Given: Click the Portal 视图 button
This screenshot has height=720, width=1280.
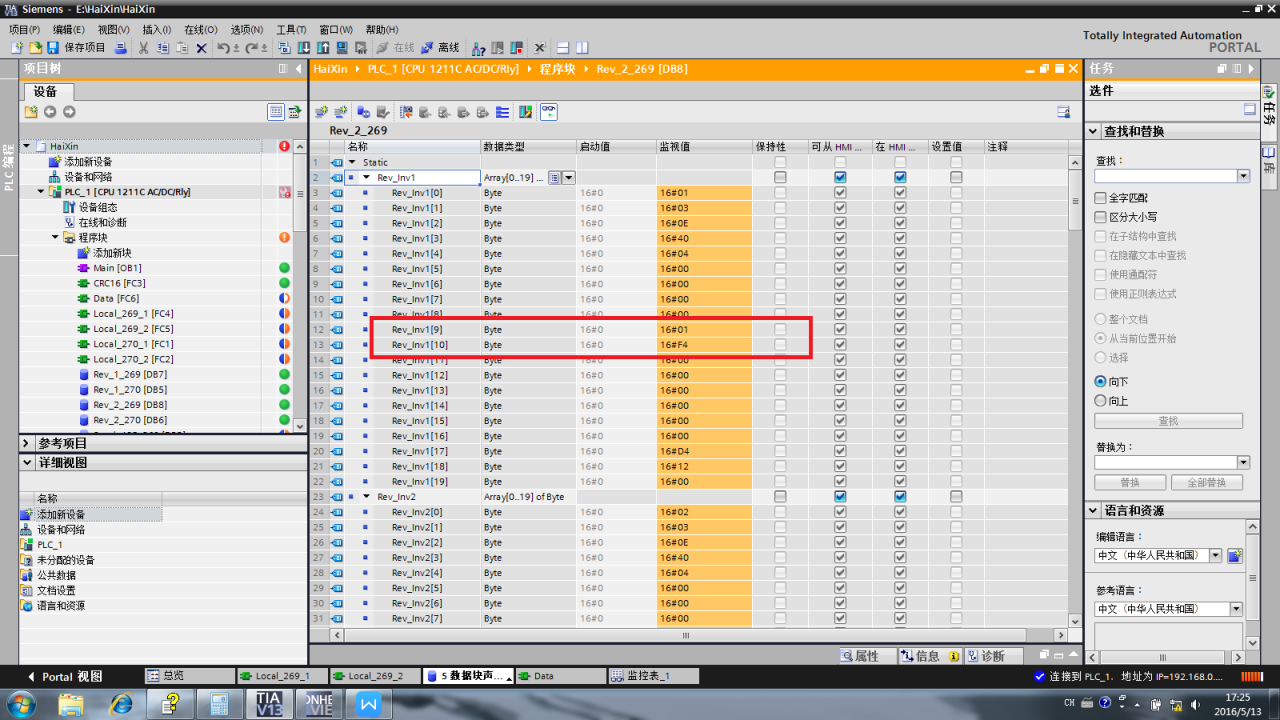Looking at the screenshot, I should (x=65, y=676).
